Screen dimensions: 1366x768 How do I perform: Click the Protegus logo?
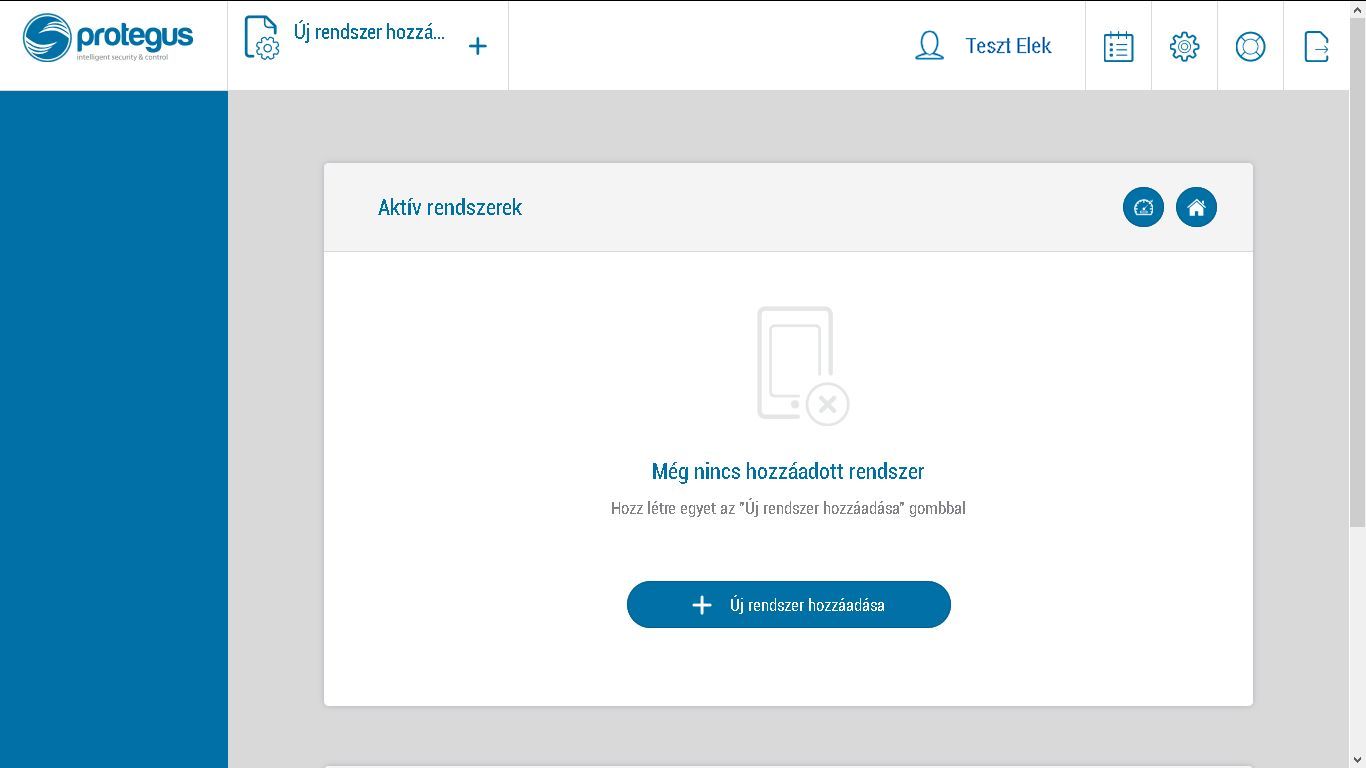[110, 40]
